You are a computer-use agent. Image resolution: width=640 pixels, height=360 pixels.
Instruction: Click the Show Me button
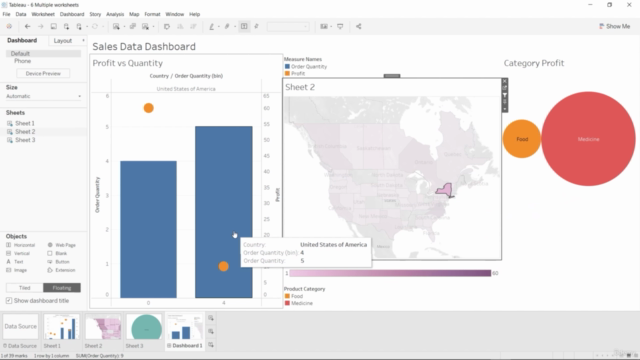pyautogui.click(x=614, y=26)
